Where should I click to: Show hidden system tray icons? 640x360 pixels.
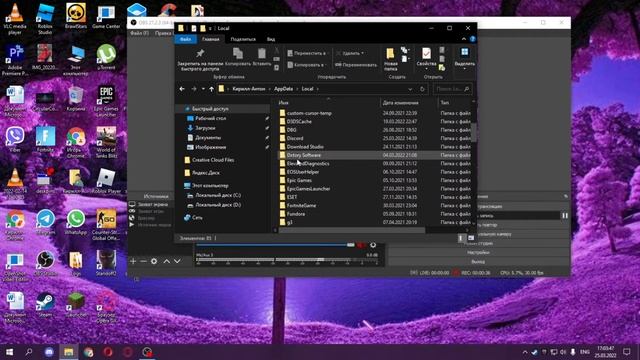tap(525, 352)
